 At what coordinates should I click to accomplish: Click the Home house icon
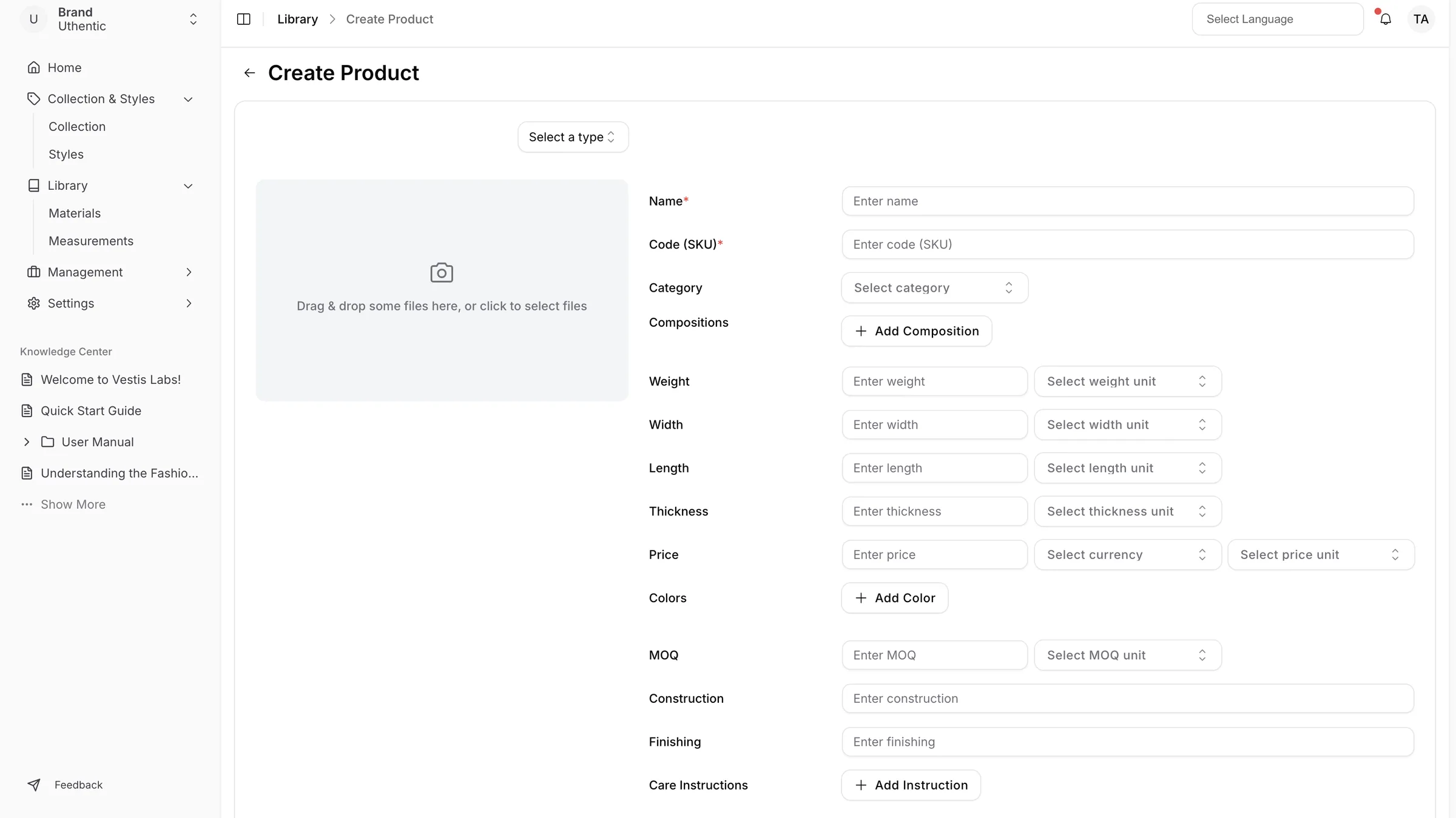click(34, 67)
